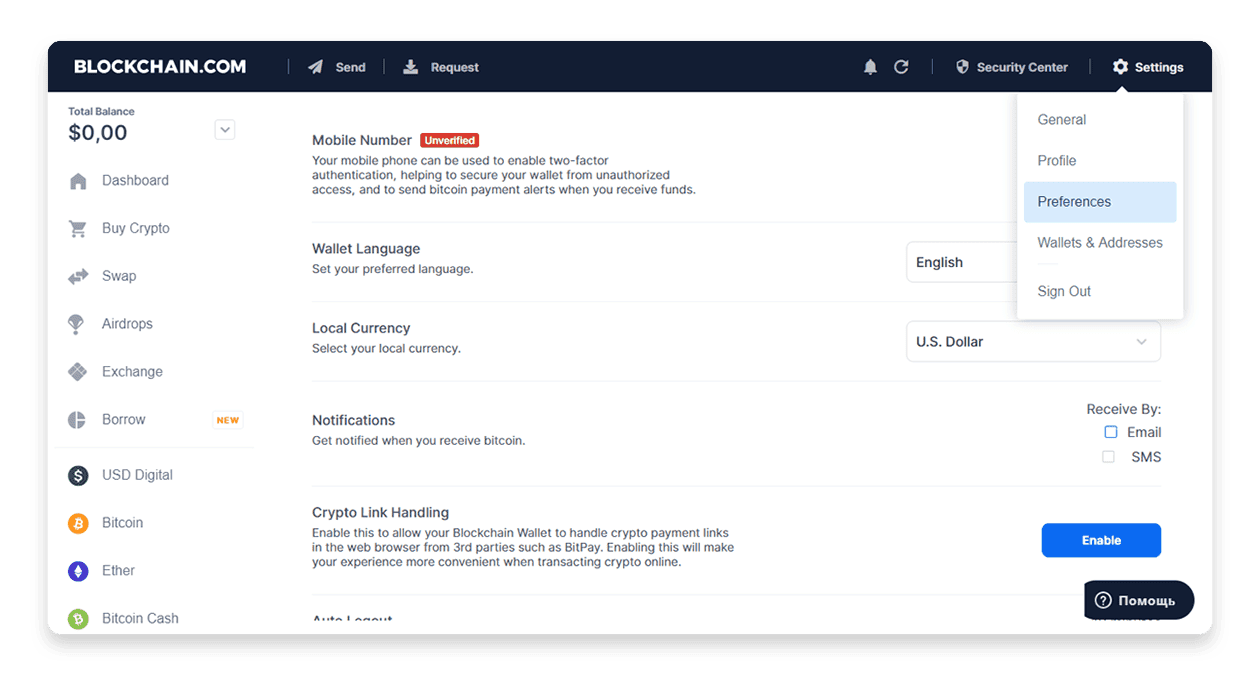
Task: Click the Notifications section heading
Action: click(353, 420)
